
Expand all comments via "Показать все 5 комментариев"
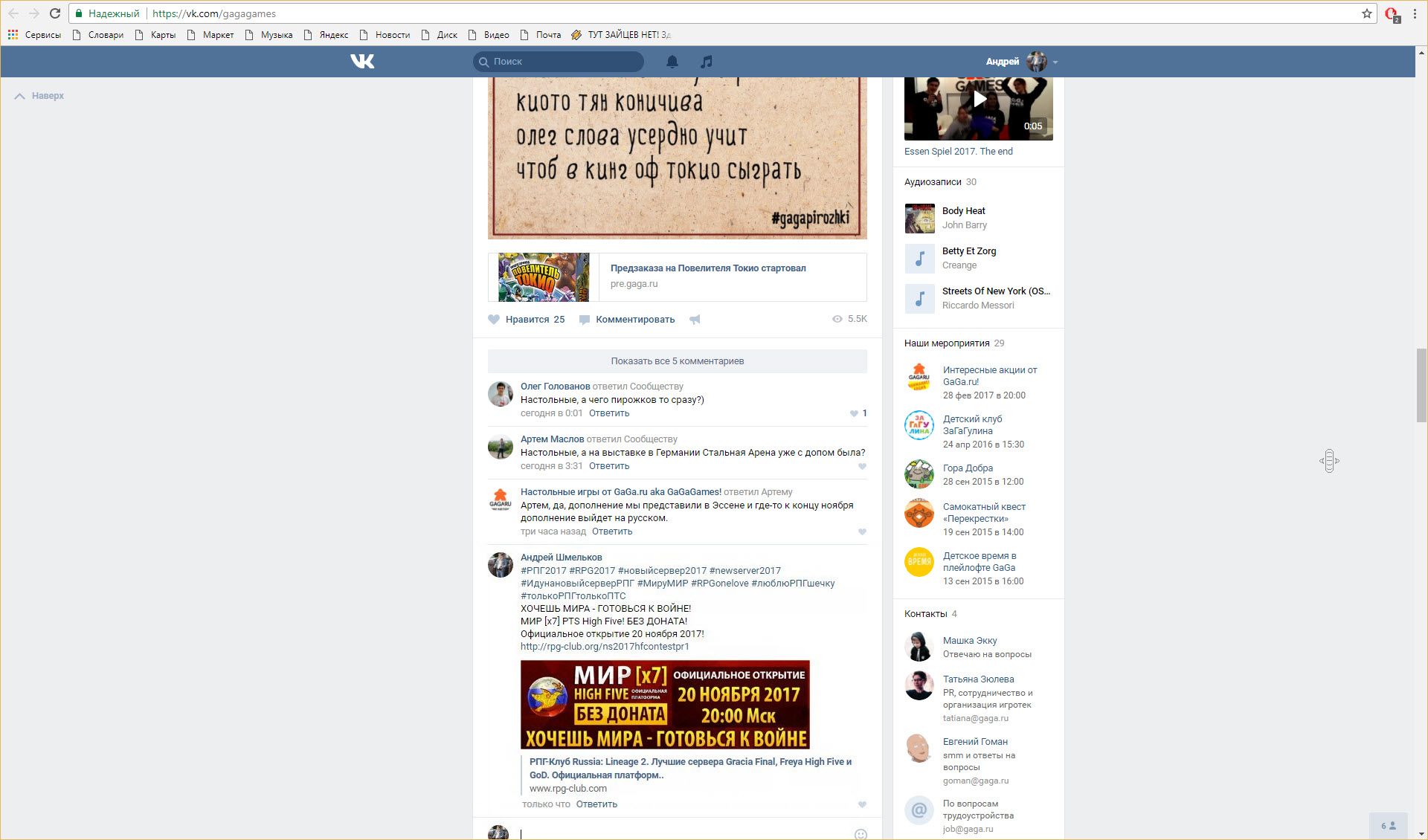[677, 361]
